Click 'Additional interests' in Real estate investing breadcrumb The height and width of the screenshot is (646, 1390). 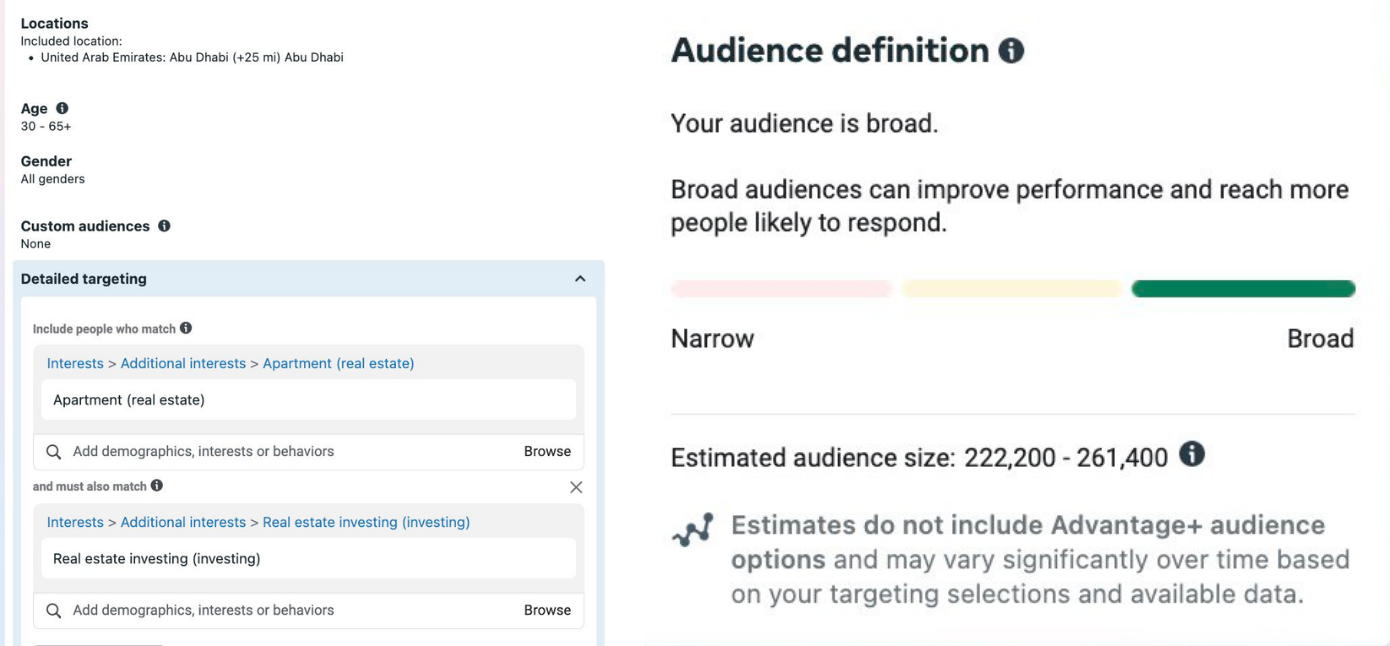point(183,522)
